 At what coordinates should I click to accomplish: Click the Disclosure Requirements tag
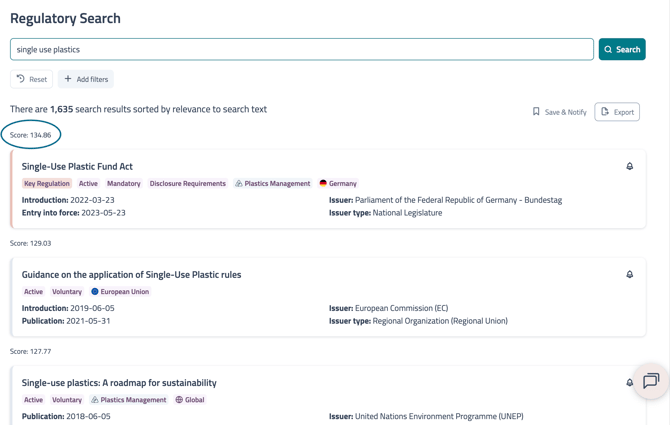pos(187,184)
